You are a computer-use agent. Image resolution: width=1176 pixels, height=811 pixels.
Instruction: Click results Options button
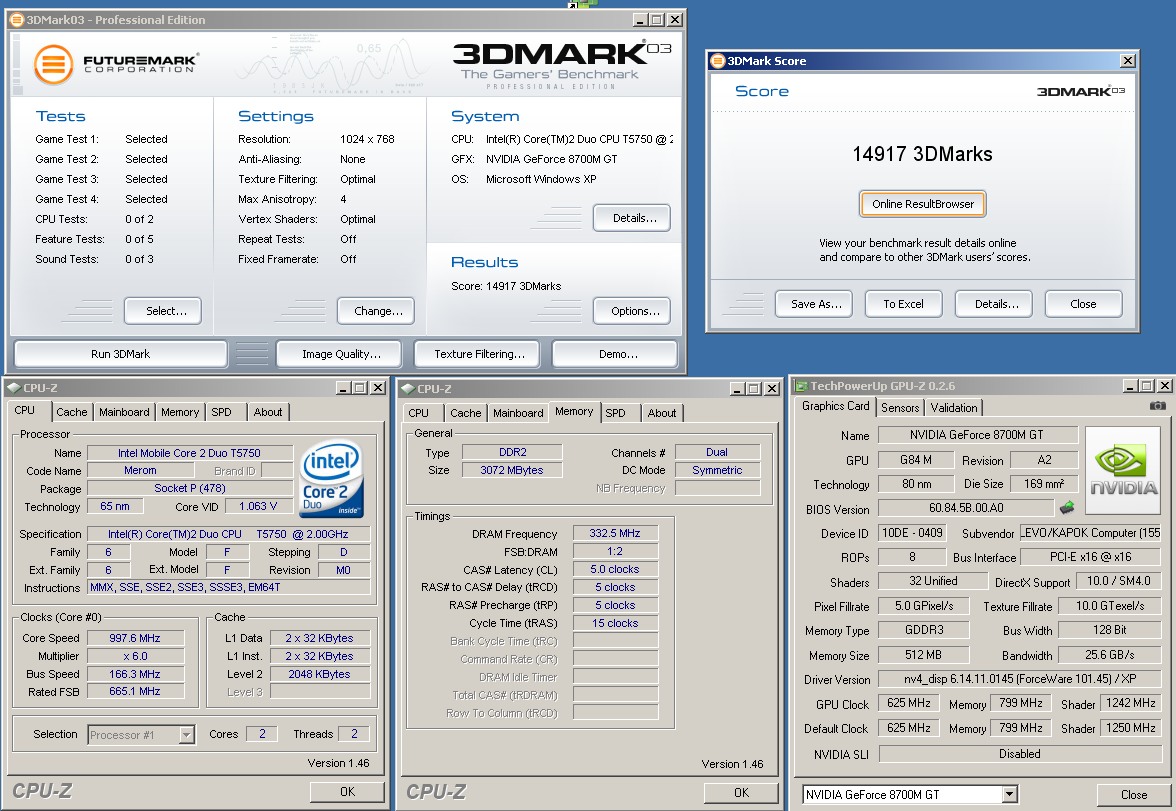[x=634, y=311]
